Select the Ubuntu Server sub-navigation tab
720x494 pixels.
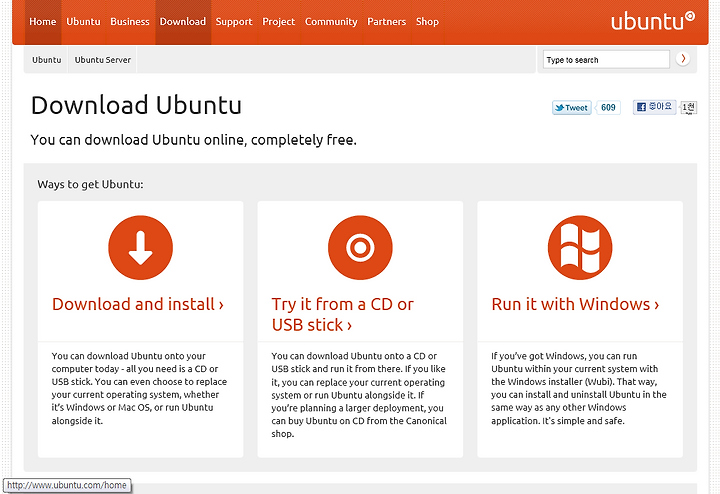pos(102,60)
